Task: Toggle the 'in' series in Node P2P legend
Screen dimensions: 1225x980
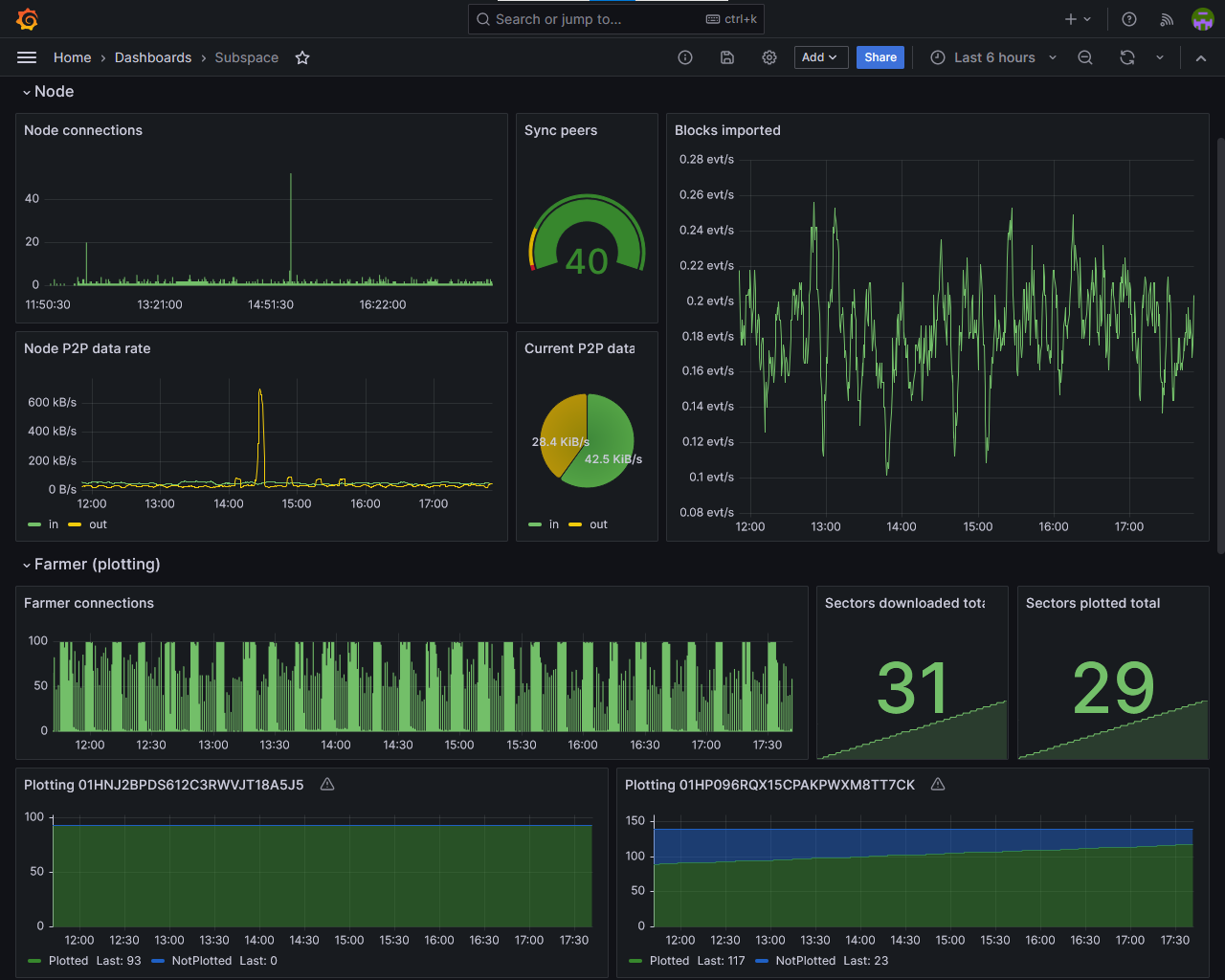Action: (53, 524)
